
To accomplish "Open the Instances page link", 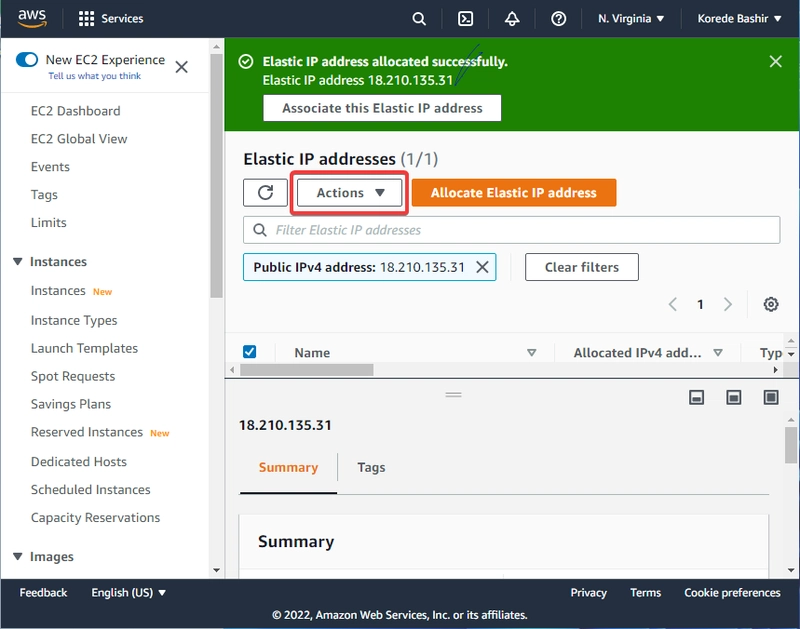I will pos(58,291).
